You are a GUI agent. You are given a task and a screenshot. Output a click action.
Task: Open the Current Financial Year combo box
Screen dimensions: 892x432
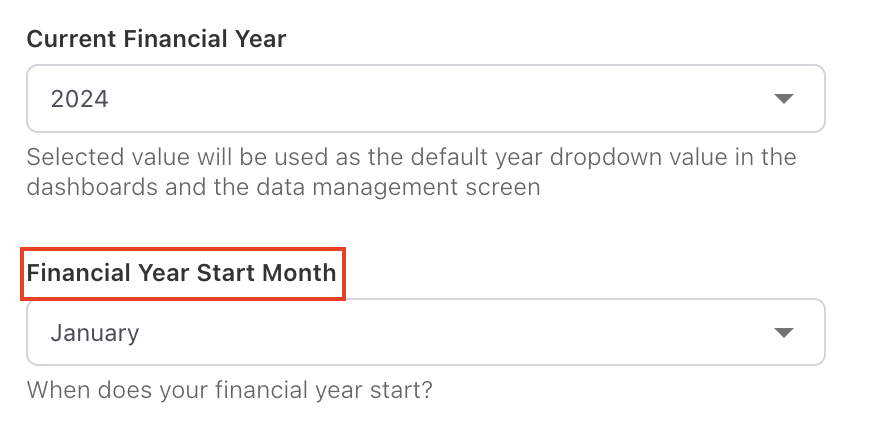(425, 99)
